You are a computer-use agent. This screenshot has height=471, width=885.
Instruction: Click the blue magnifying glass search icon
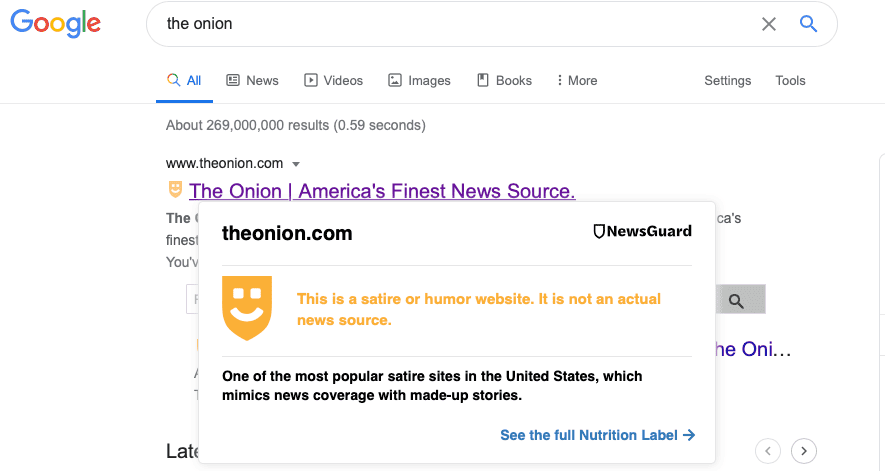[x=808, y=24]
